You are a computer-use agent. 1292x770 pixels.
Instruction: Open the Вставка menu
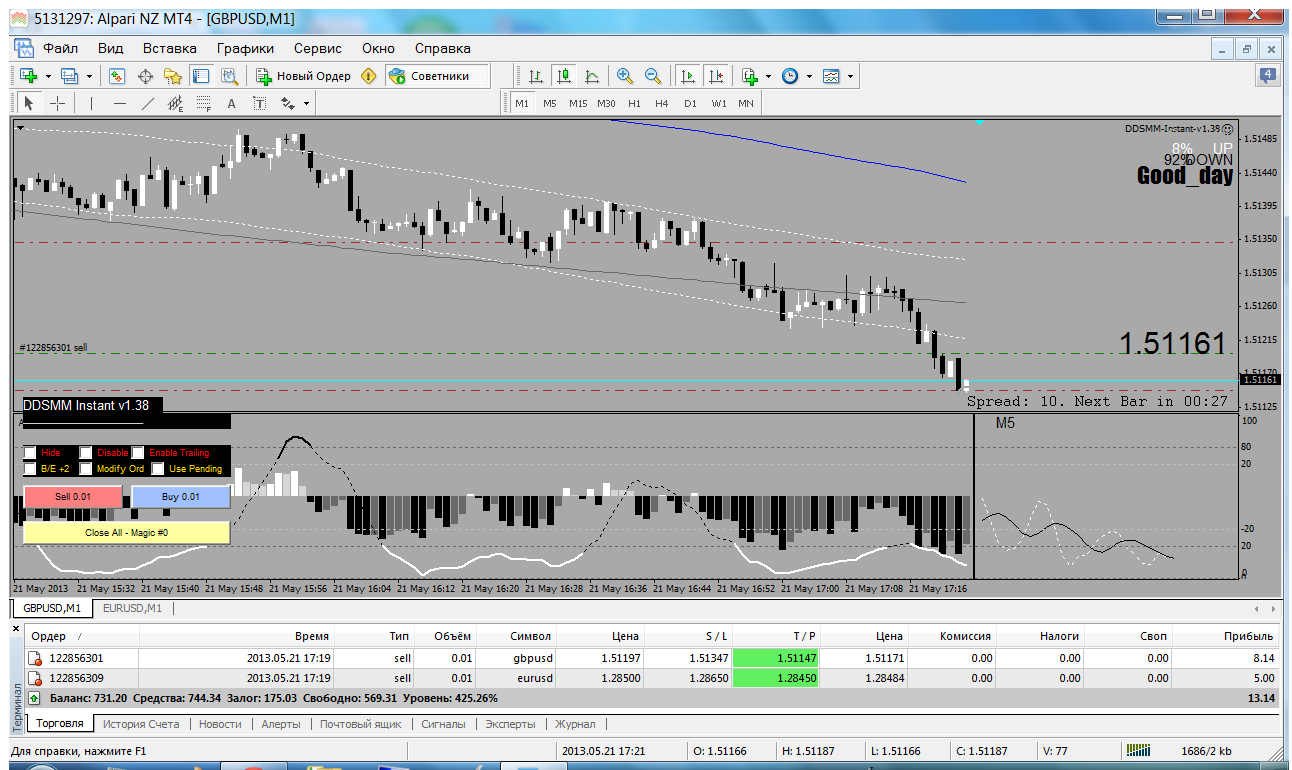click(x=169, y=48)
